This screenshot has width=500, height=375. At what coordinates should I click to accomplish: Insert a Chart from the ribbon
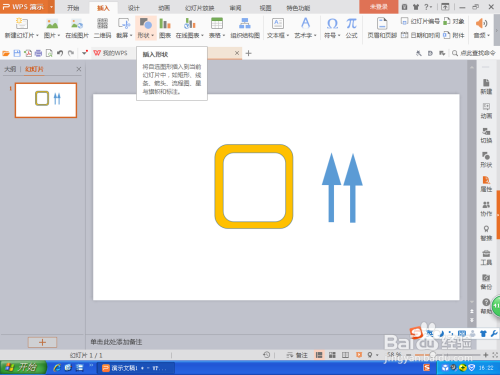click(x=165, y=24)
